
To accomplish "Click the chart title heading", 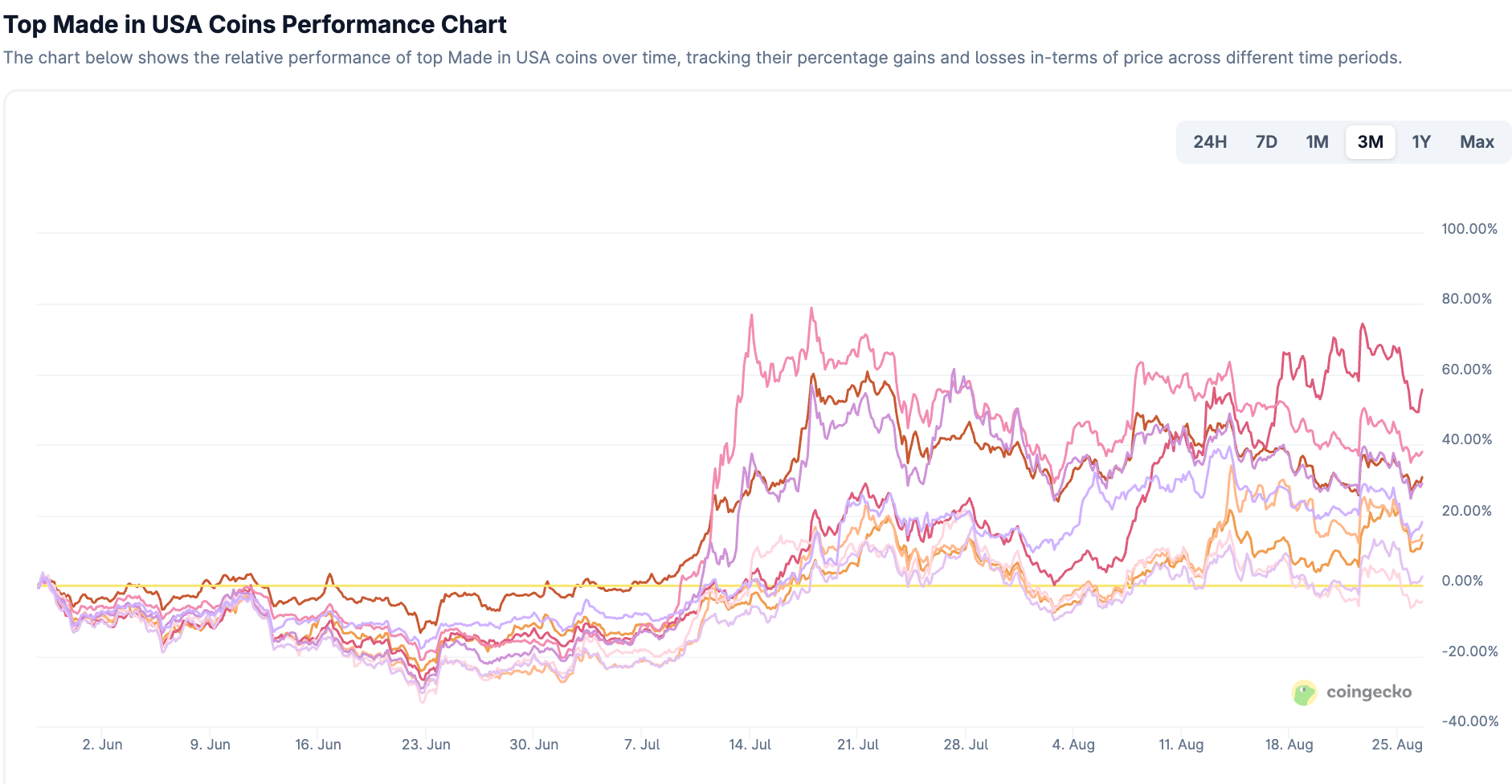I will point(255,24).
